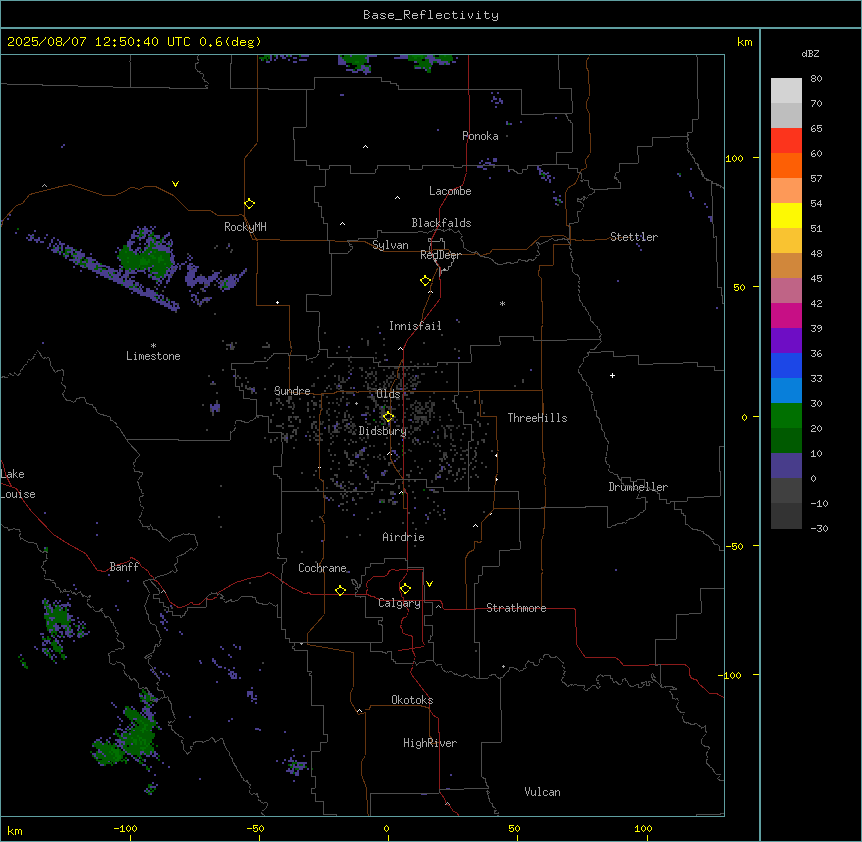
Task: Click the -50 tick label on right axis
Action: point(734,546)
